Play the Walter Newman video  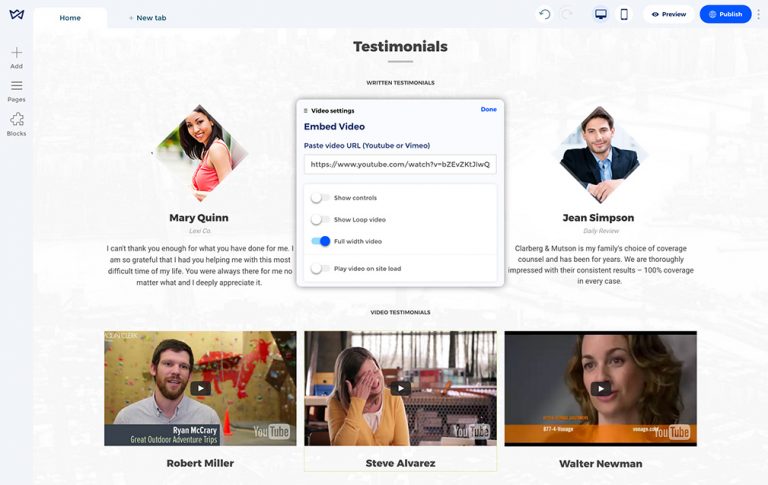click(x=600, y=388)
